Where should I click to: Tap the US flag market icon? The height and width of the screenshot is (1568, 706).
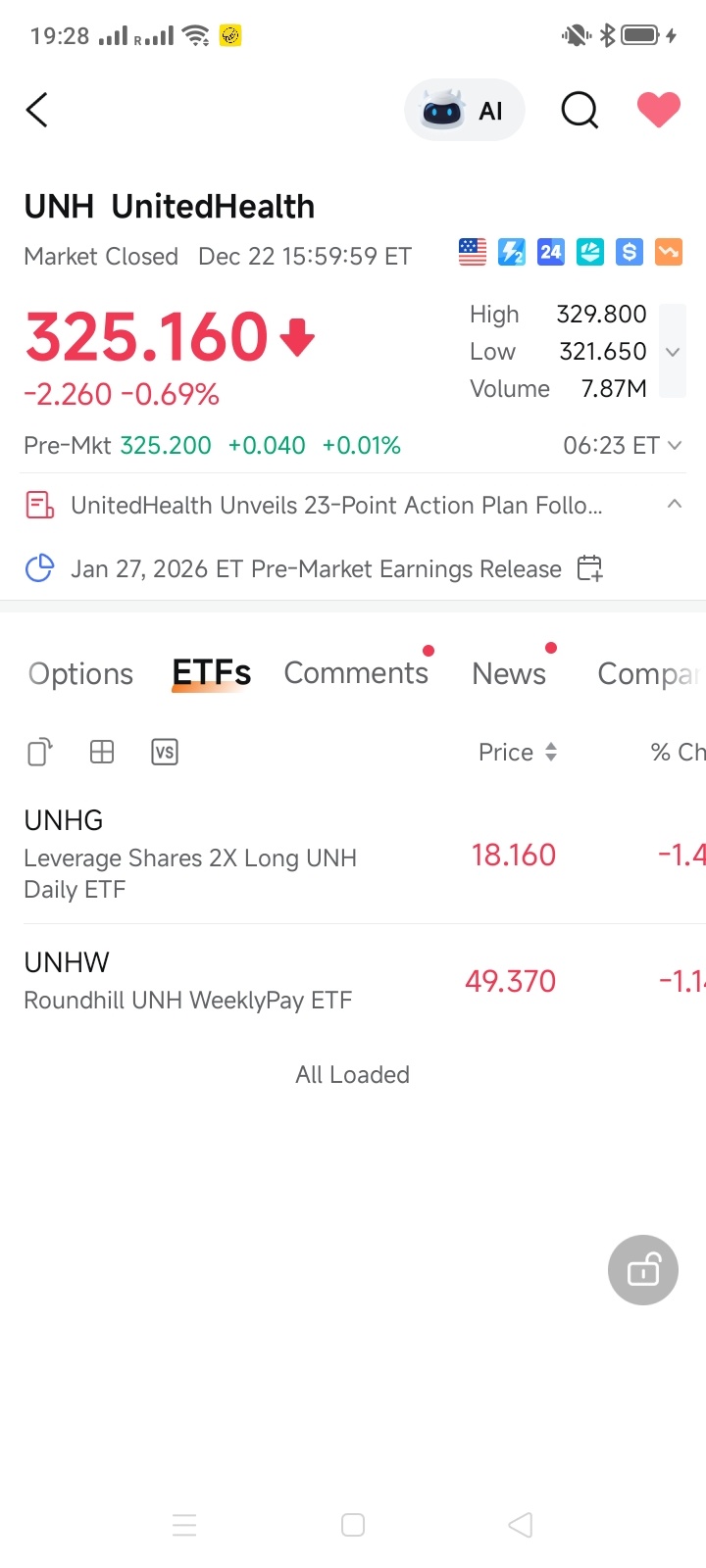click(x=473, y=252)
